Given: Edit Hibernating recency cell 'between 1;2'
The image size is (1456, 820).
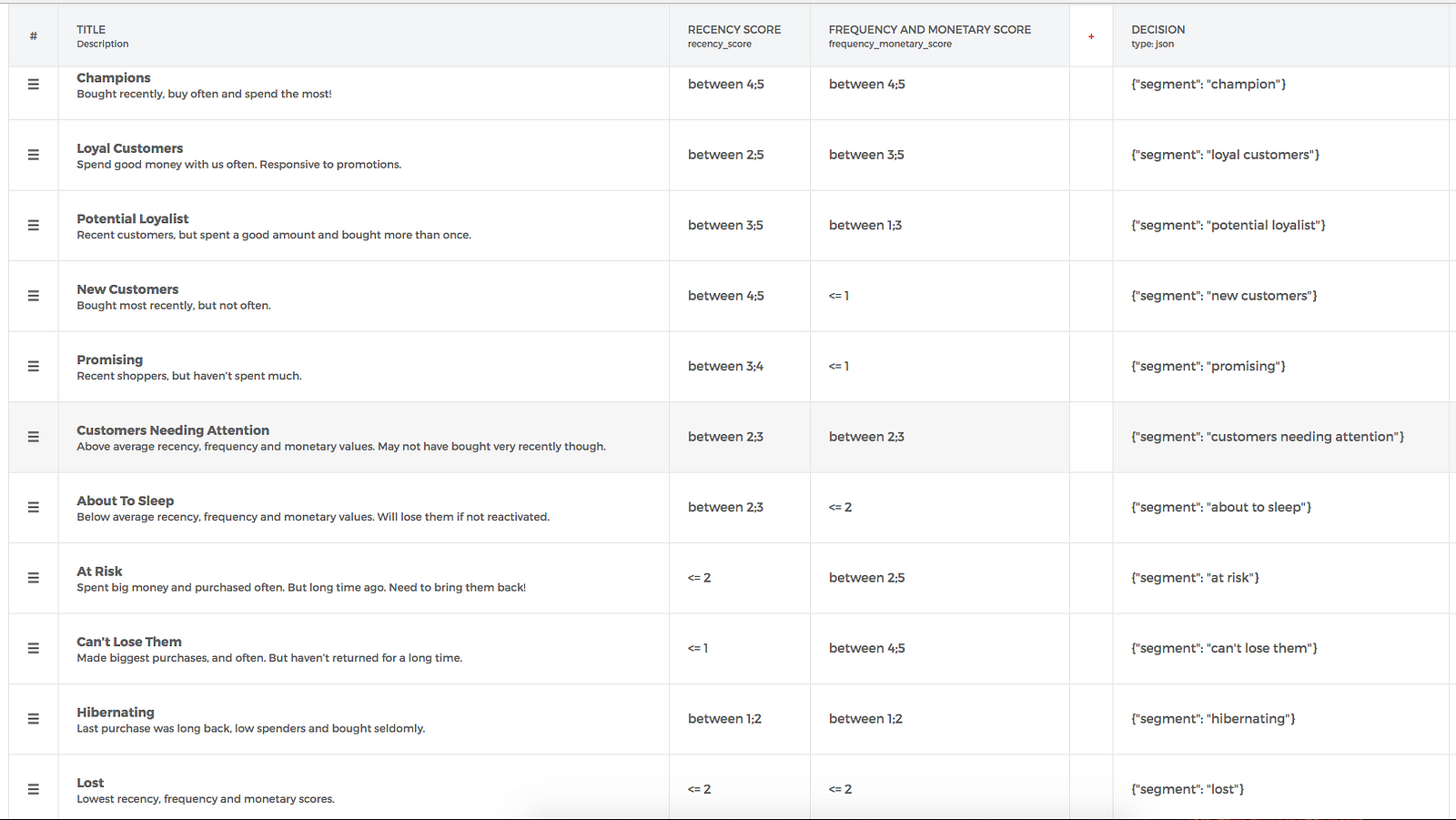Looking at the screenshot, I should click(x=725, y=719).
